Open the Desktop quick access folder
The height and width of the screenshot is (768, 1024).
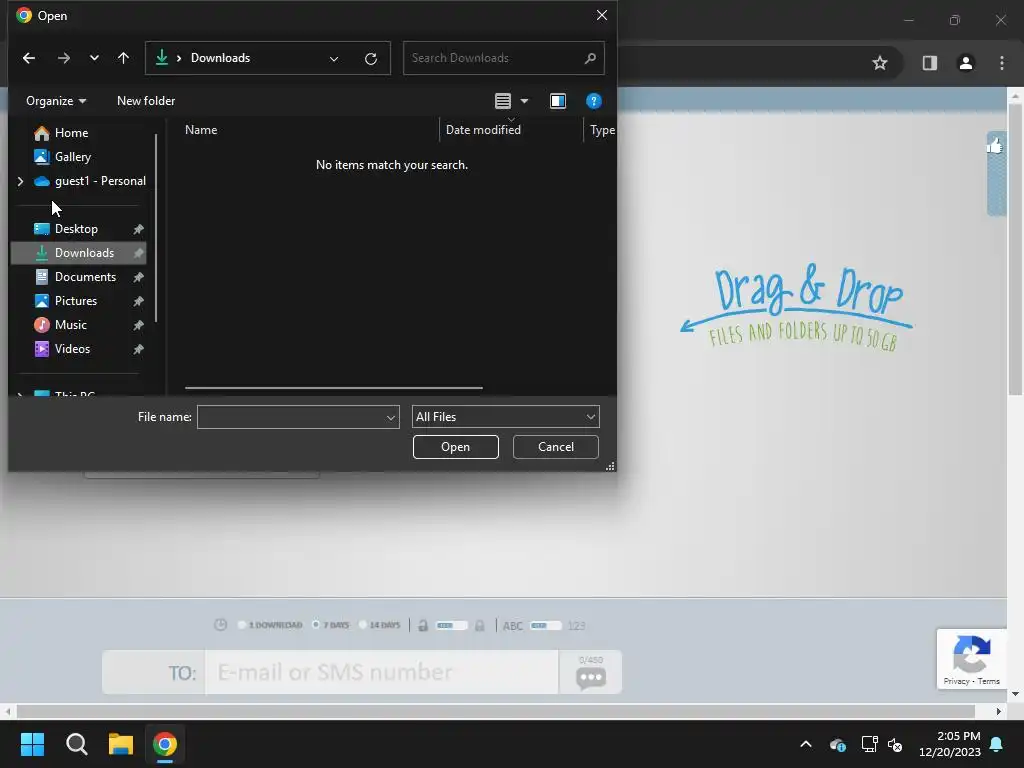click(x=76, y=229)
